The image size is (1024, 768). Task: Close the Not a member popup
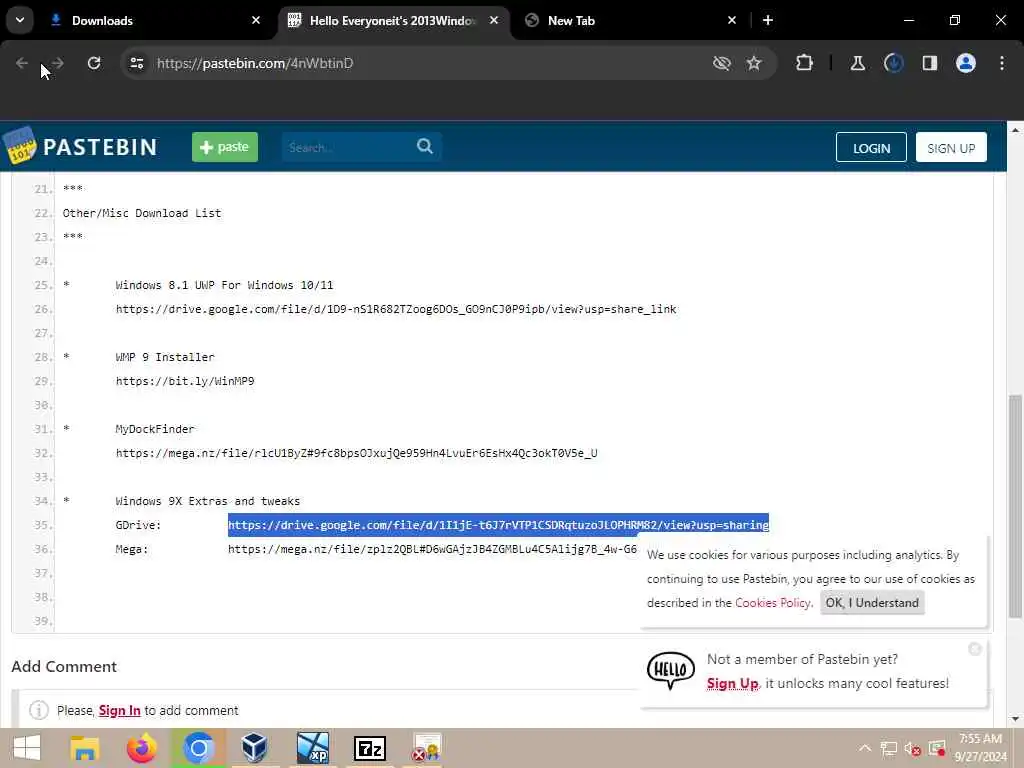[974, 648]
